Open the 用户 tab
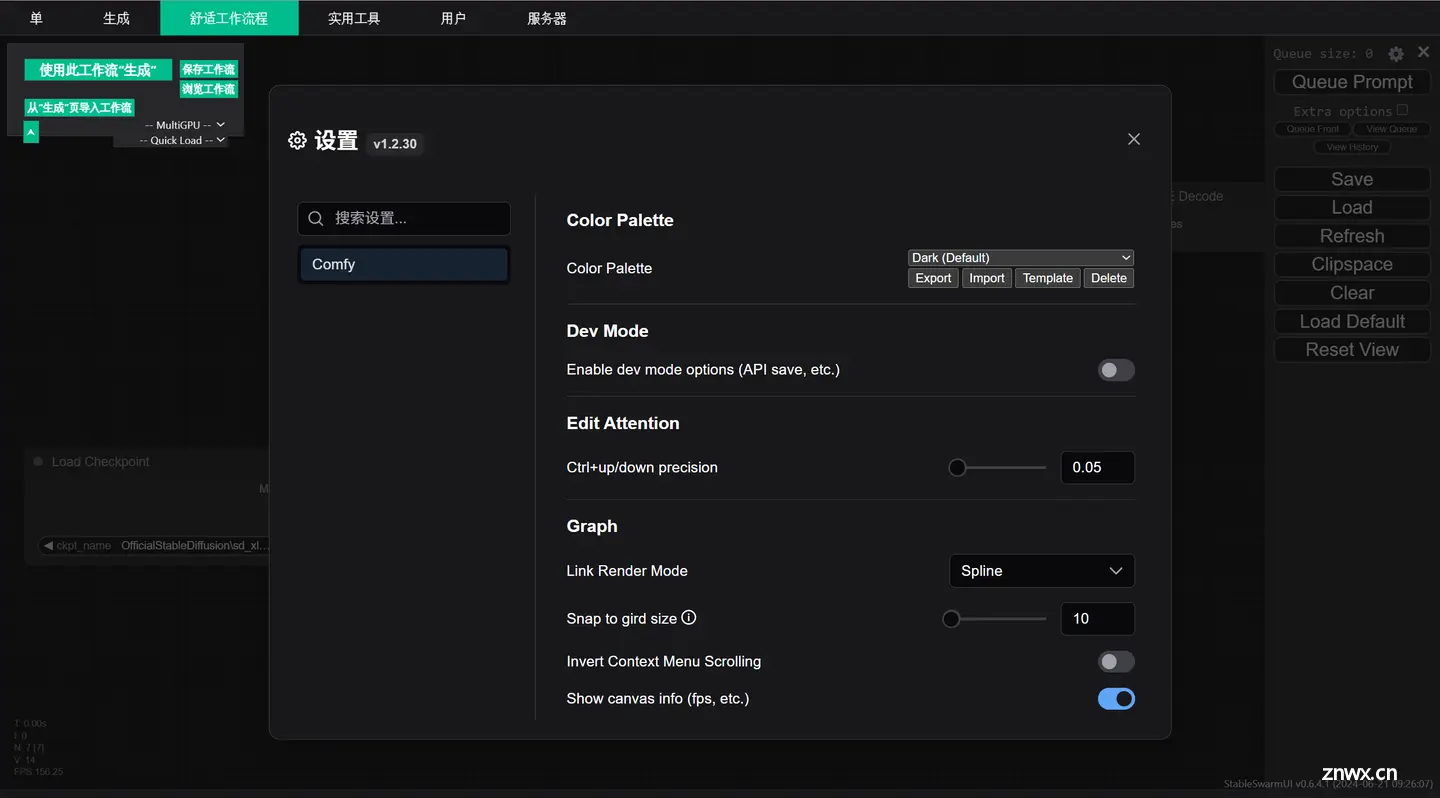This screenshot has height=798, width=1440. (x=453, y=18)
